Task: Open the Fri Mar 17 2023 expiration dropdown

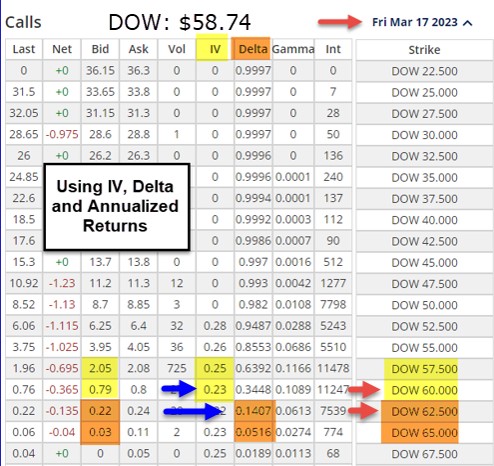Action: point(422,22)
